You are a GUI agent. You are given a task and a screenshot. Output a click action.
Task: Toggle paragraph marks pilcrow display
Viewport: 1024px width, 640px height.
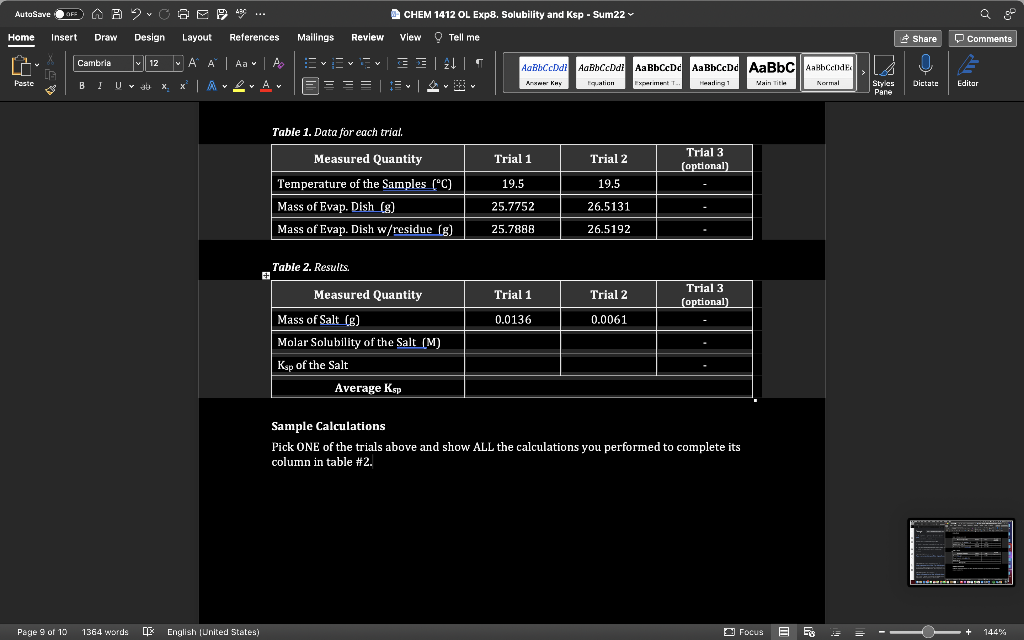(479, 63)
